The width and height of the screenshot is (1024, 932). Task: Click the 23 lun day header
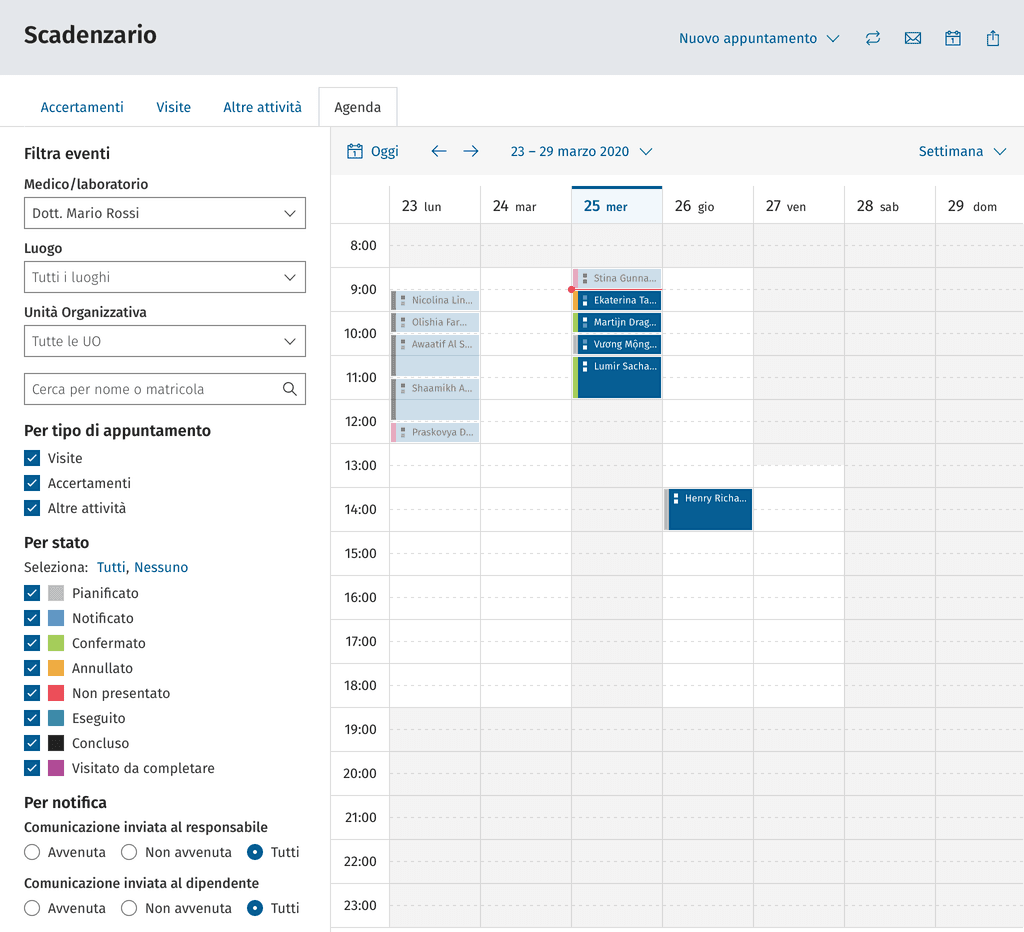point(434,206)
